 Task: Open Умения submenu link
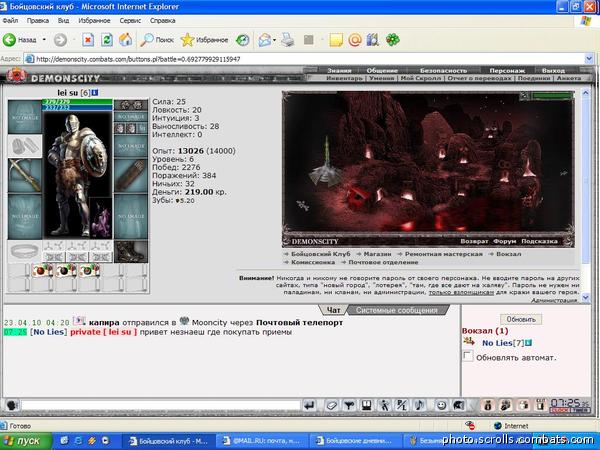(382, 78)
